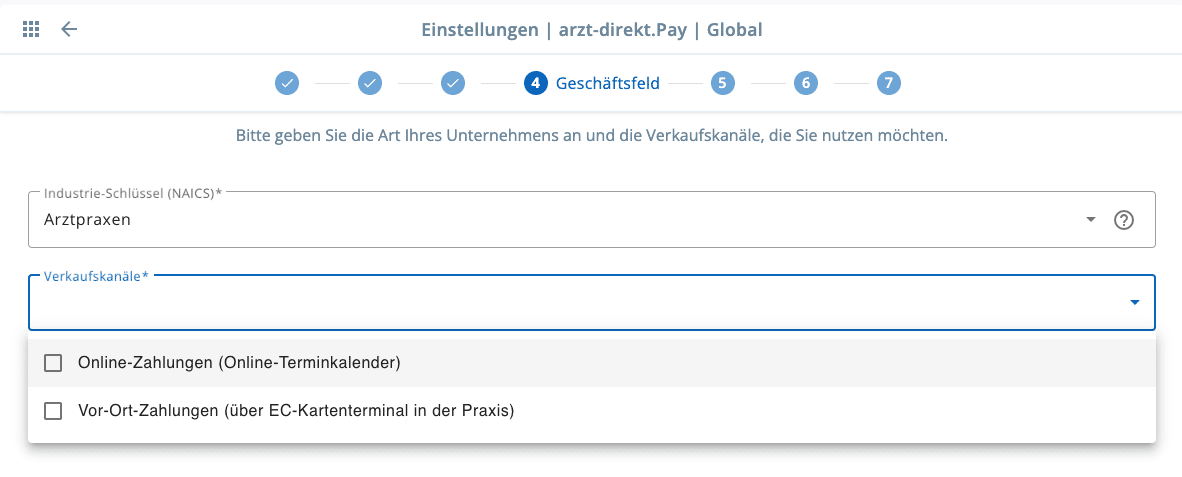Jump to step 7 circle
The height and width of the screenshot is (477, 1182).
coord(888,83)
